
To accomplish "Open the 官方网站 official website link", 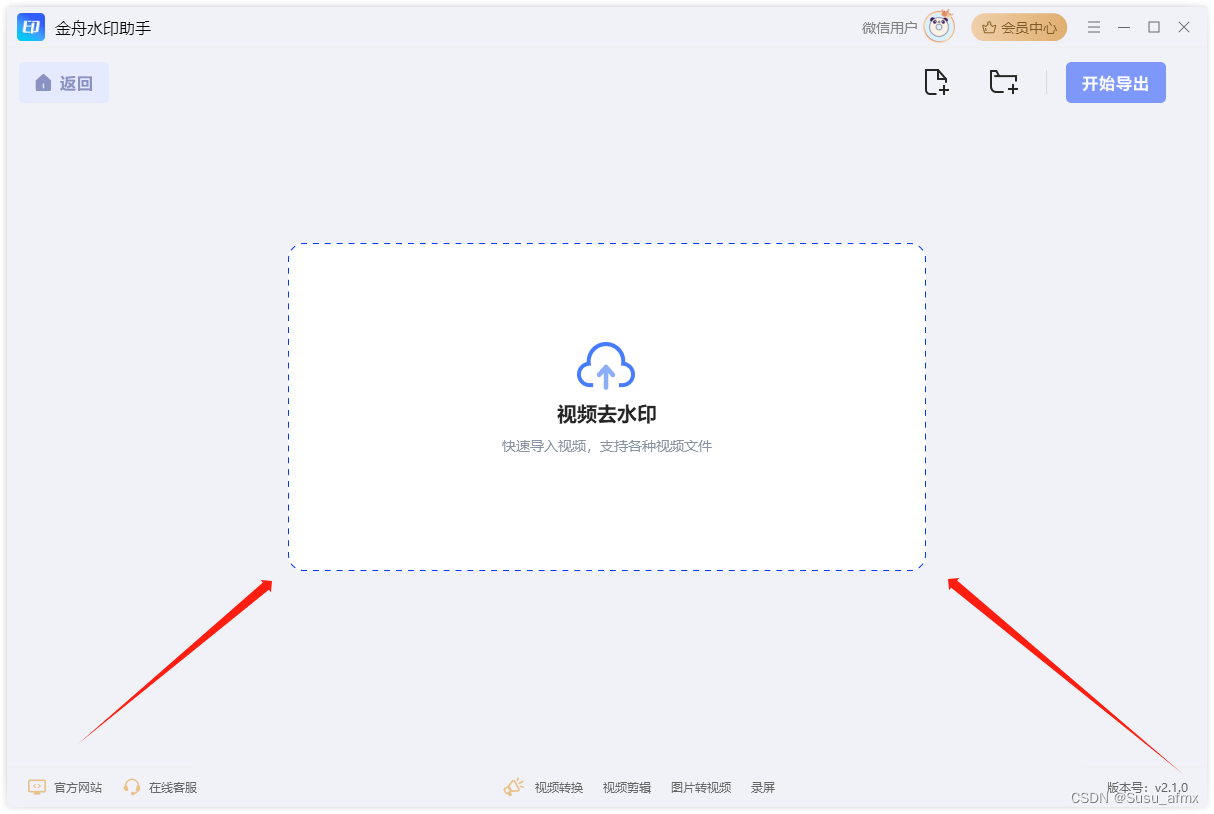I will [78, 788].
